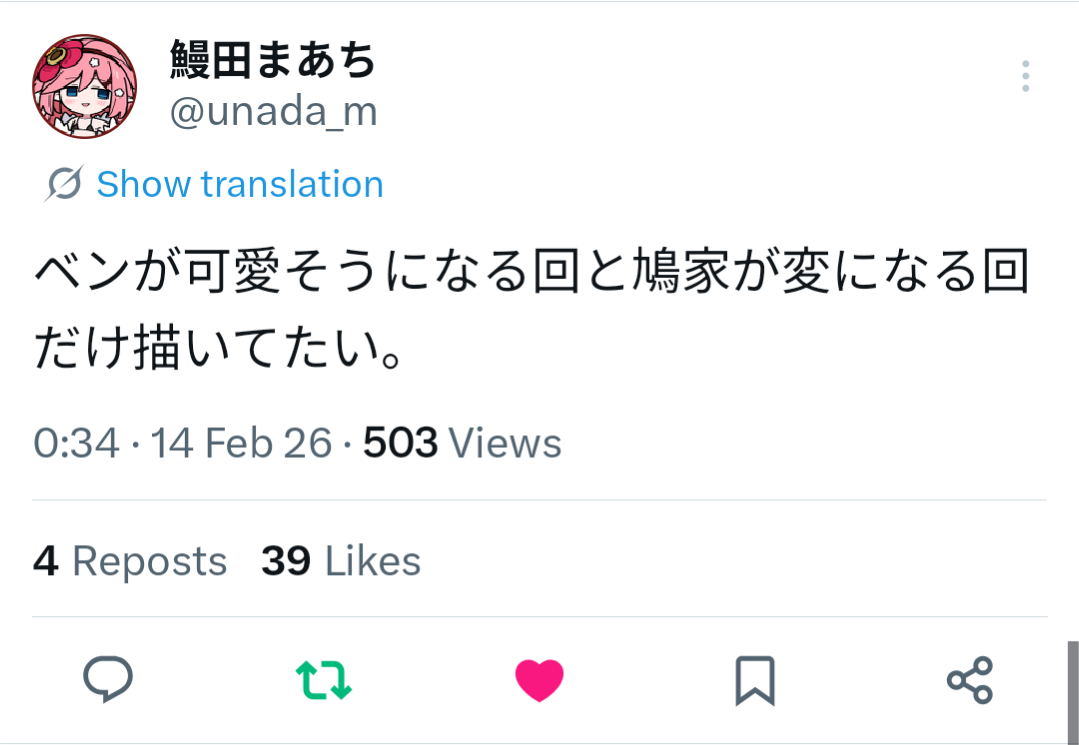Open the share icon options
Screen dimensions: 1079x745
click(x=969, y=680)
